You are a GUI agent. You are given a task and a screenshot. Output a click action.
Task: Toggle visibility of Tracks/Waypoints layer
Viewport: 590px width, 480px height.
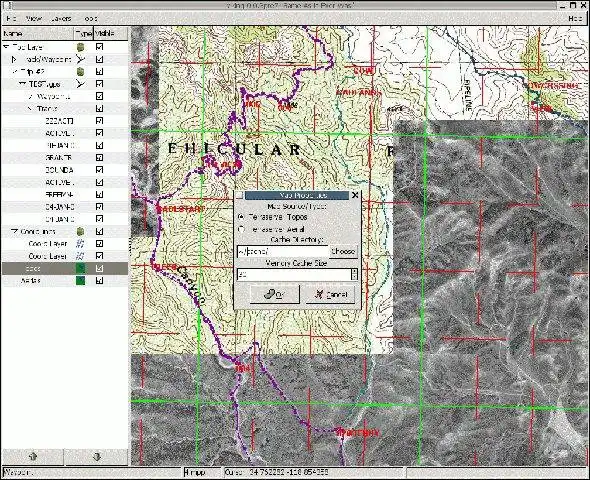99,59
